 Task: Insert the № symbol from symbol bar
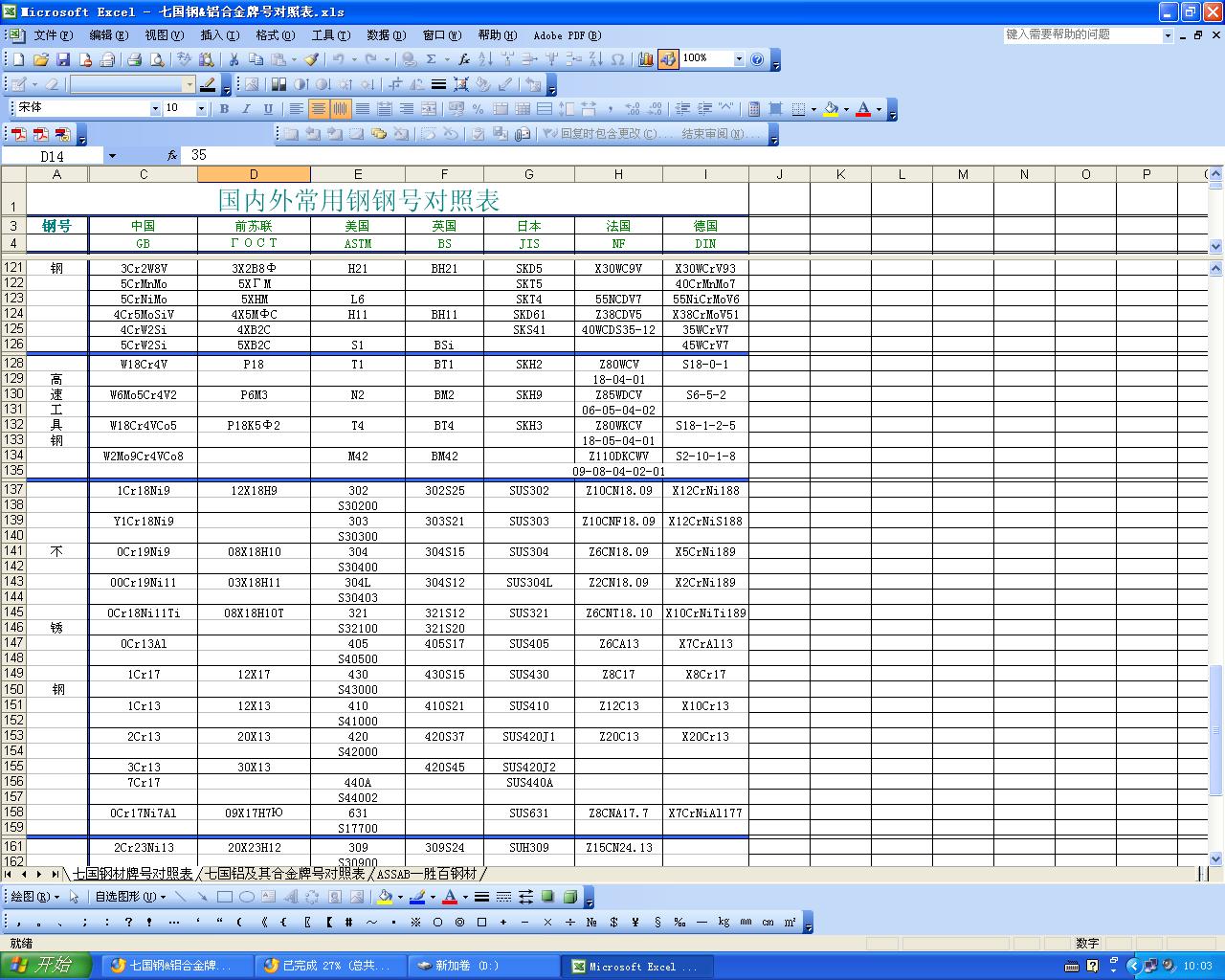tap(591, 923)
